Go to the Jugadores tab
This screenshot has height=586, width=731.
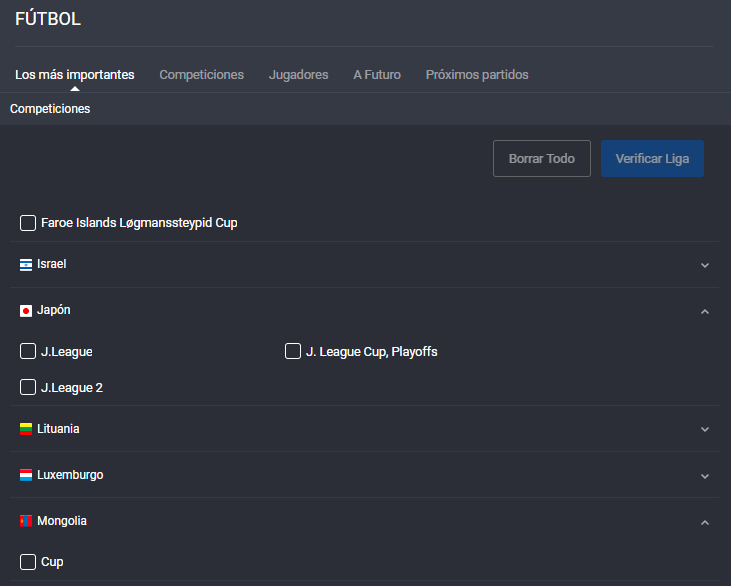click(298, 75)
